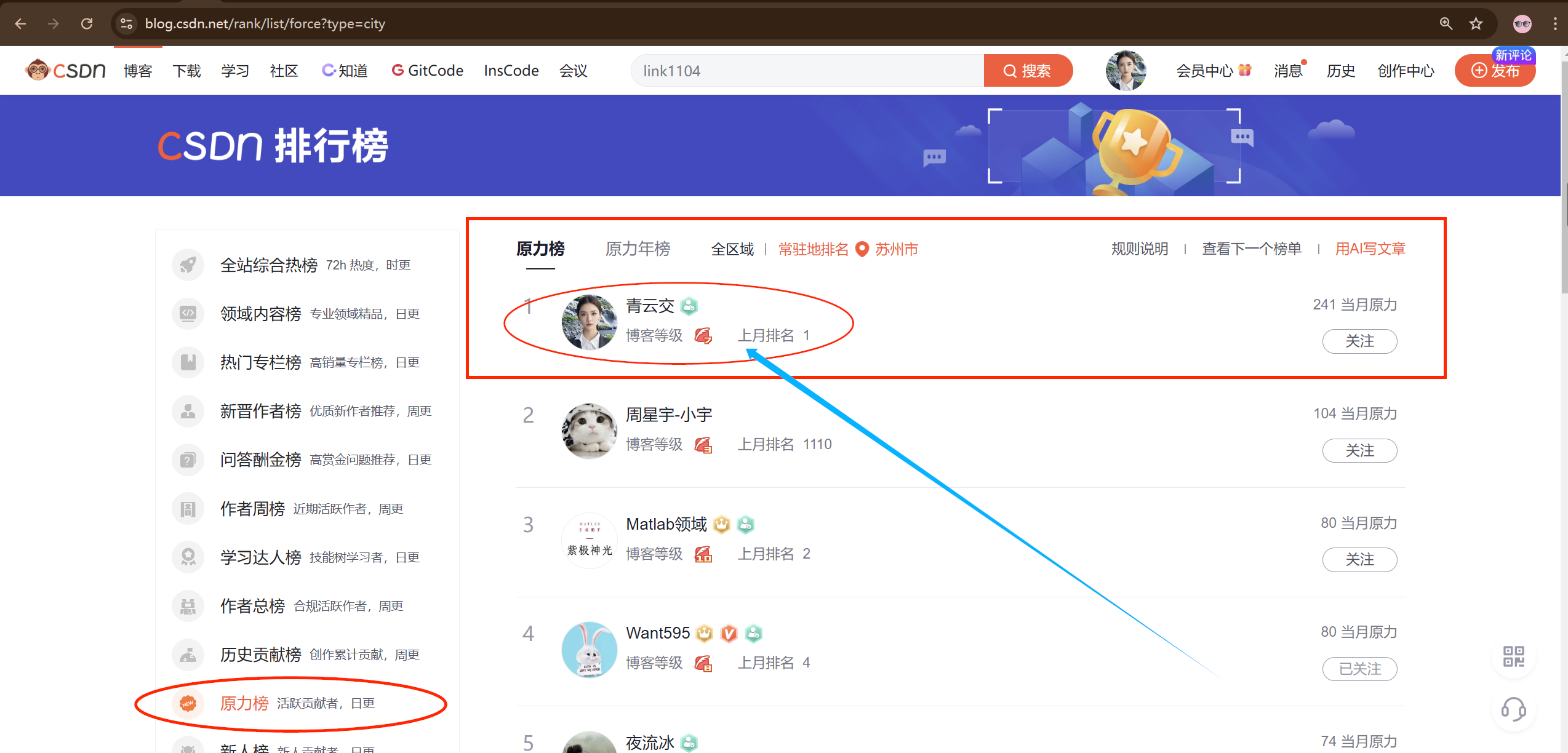
Task: Click the red V badge next to Want595
Action: pos(729,633)
